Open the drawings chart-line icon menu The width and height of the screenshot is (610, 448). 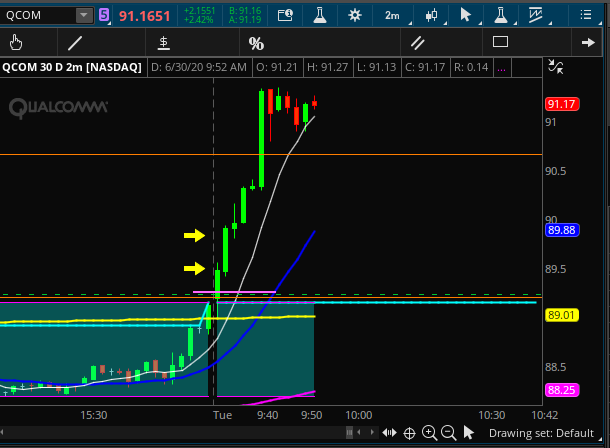click(535, 16)
